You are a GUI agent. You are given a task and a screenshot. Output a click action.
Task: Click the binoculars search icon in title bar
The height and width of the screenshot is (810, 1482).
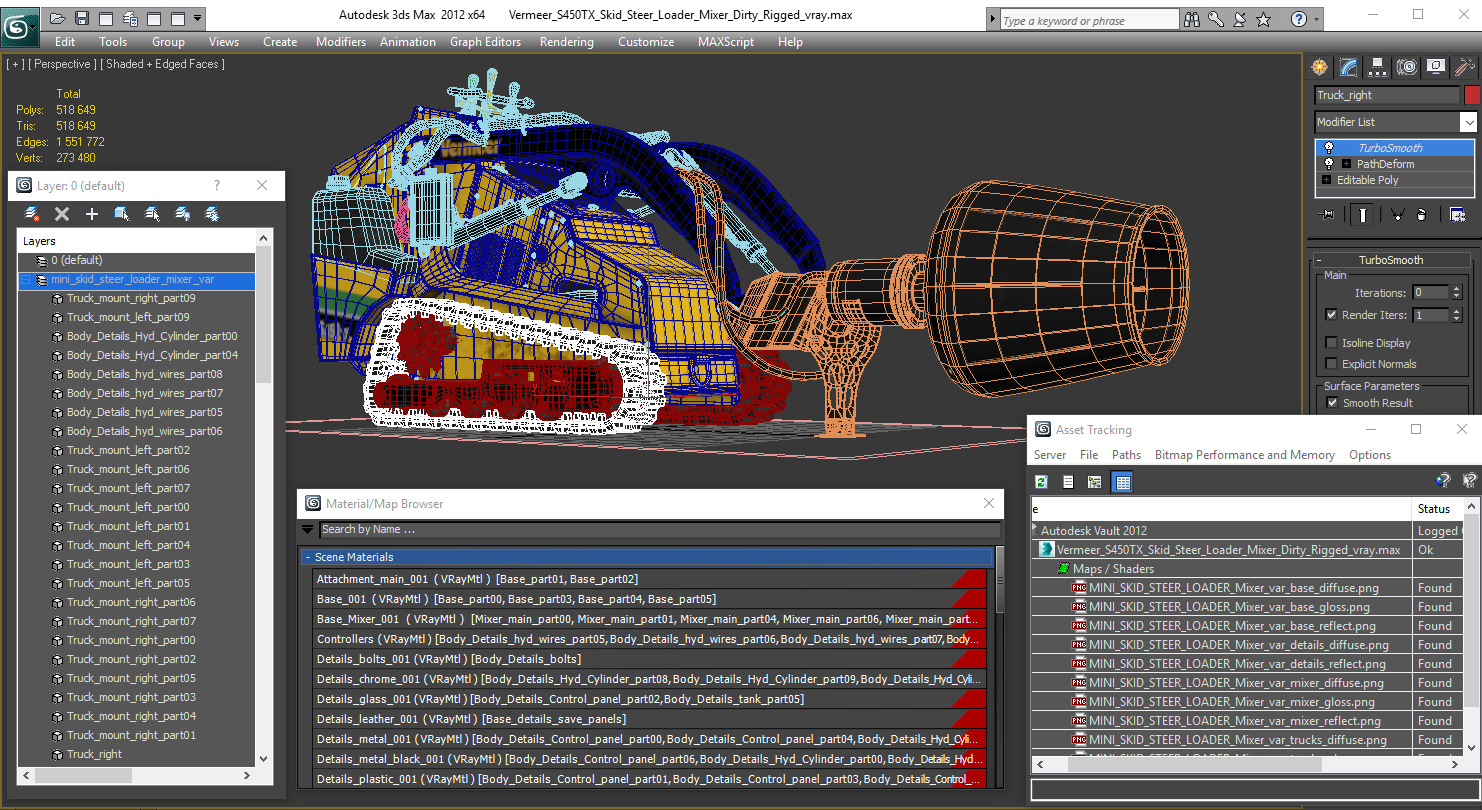(1192, 19)
